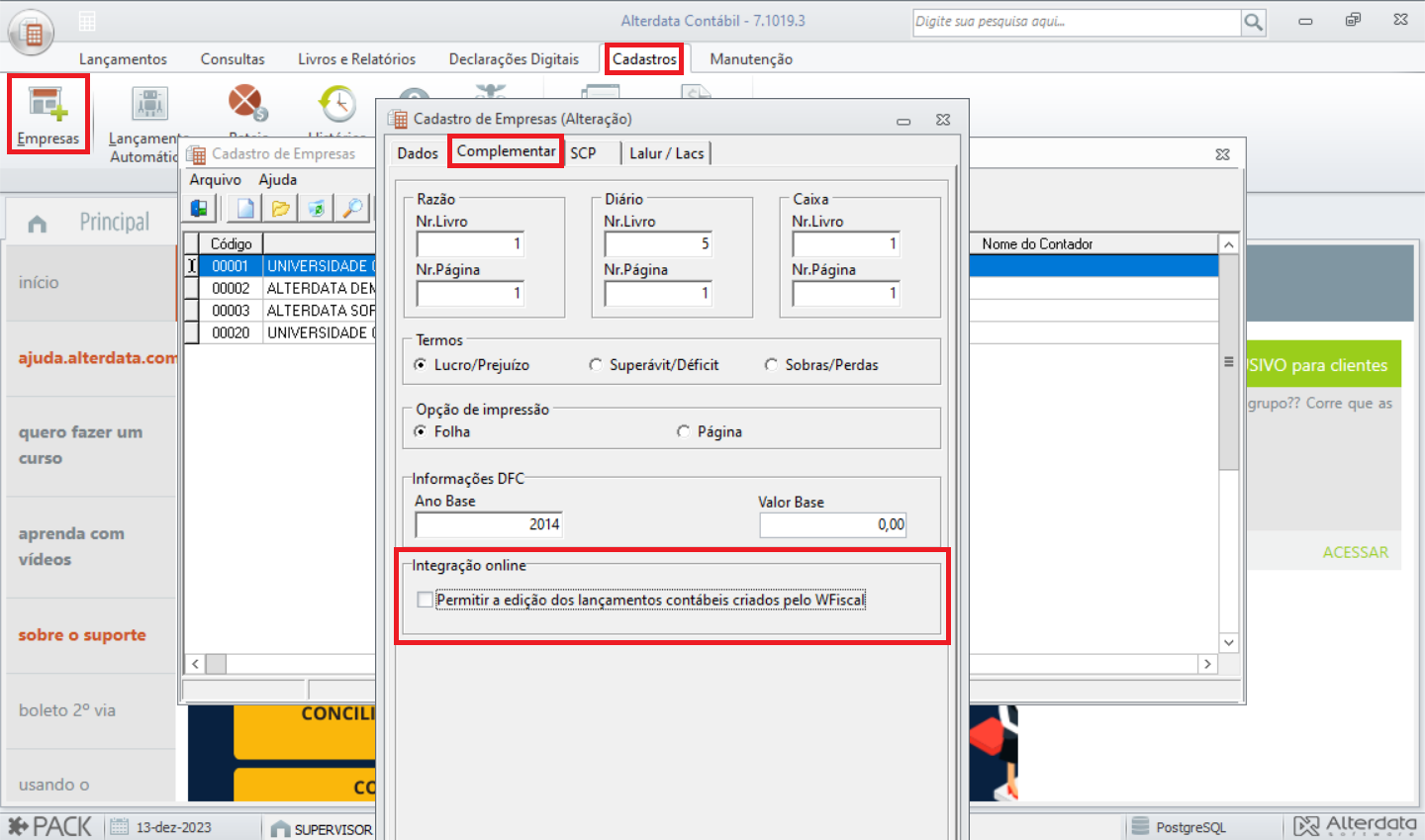The image size is (1425, 840).
Task: Click the Código column header
Action: click(231, 243)
